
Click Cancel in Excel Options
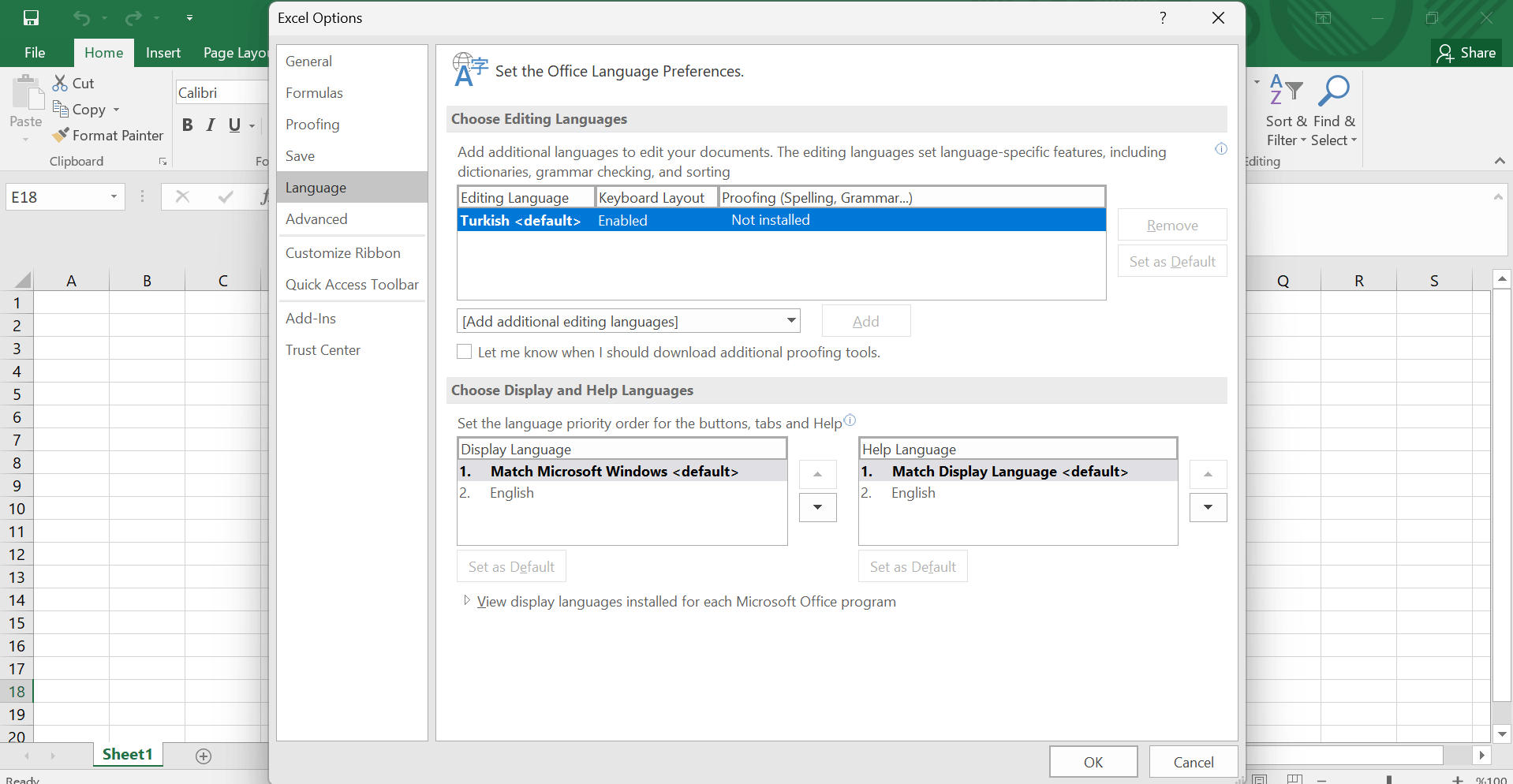1194,762
